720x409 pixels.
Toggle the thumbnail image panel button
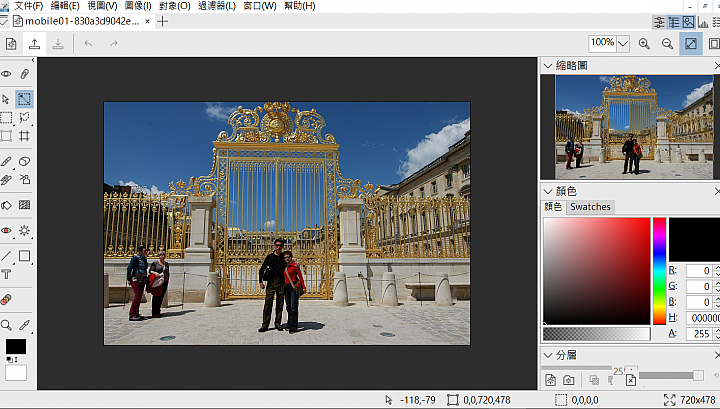click(x=688, y=22)
